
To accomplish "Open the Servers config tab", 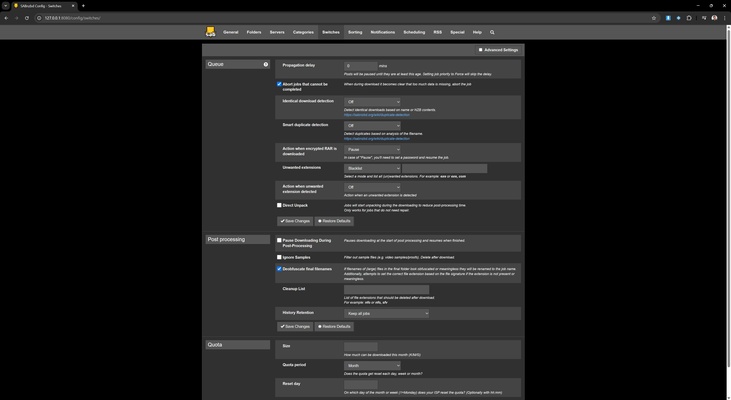I will tap(277, 32).
